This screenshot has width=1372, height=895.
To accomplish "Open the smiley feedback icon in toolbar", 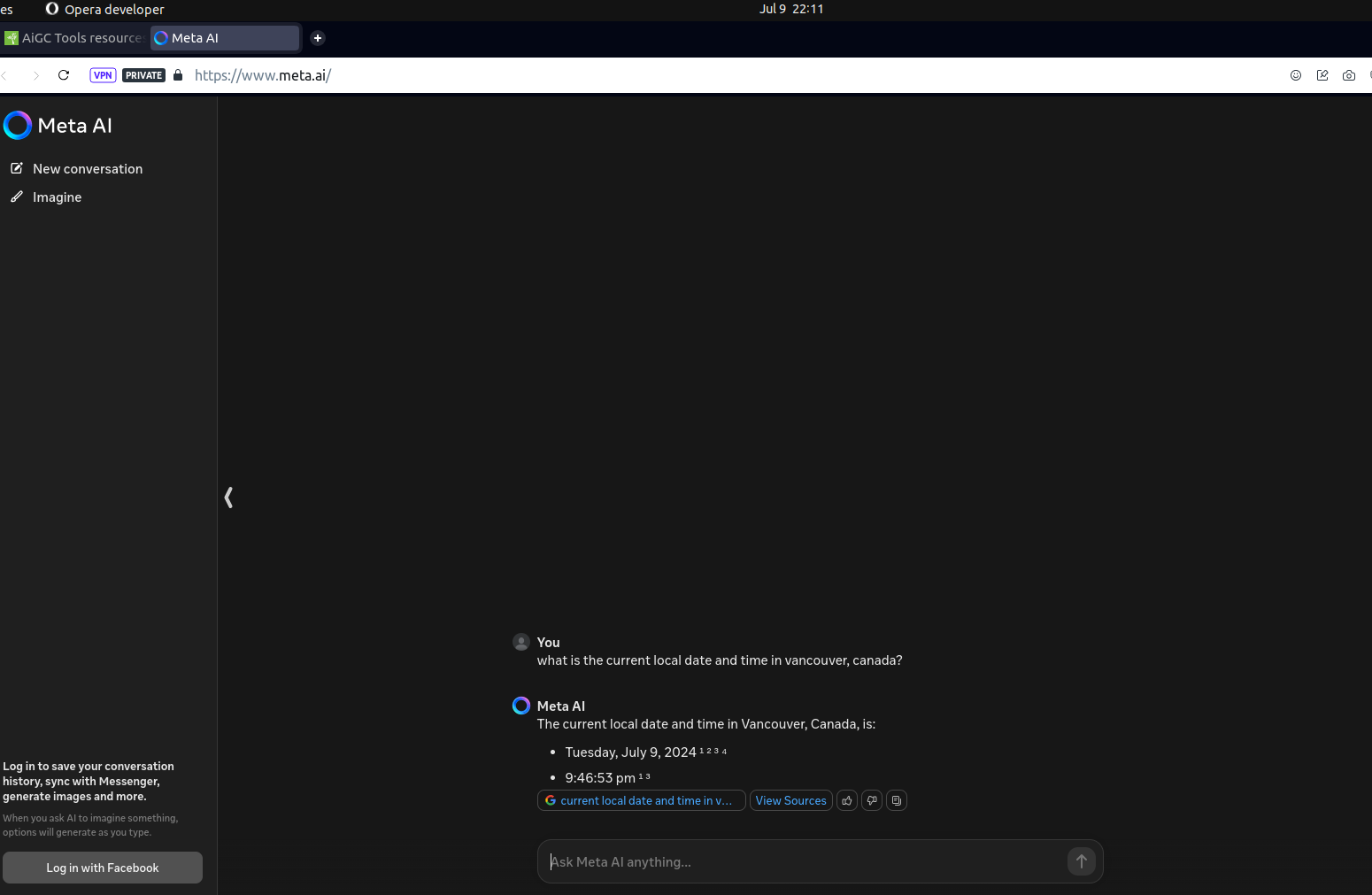I will coord(1296,75).
